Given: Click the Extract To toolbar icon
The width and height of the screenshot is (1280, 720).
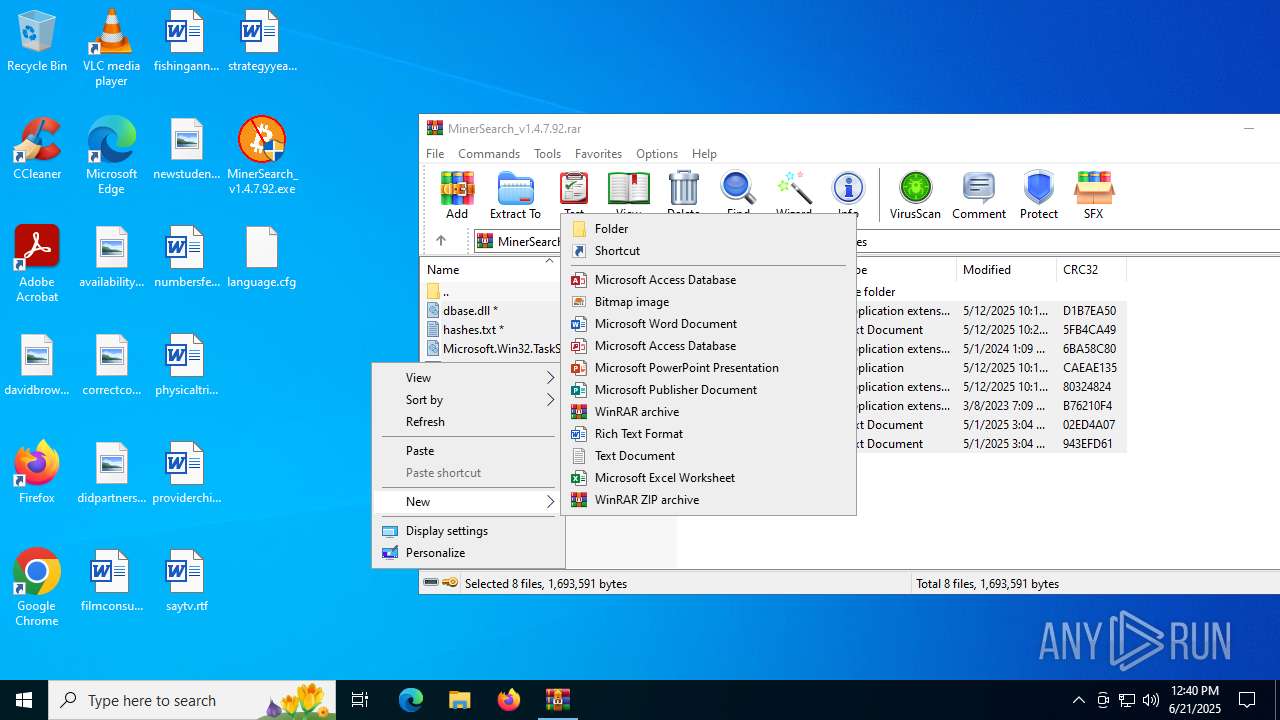Looking at the screenshot, I should (x=515, y=194).
